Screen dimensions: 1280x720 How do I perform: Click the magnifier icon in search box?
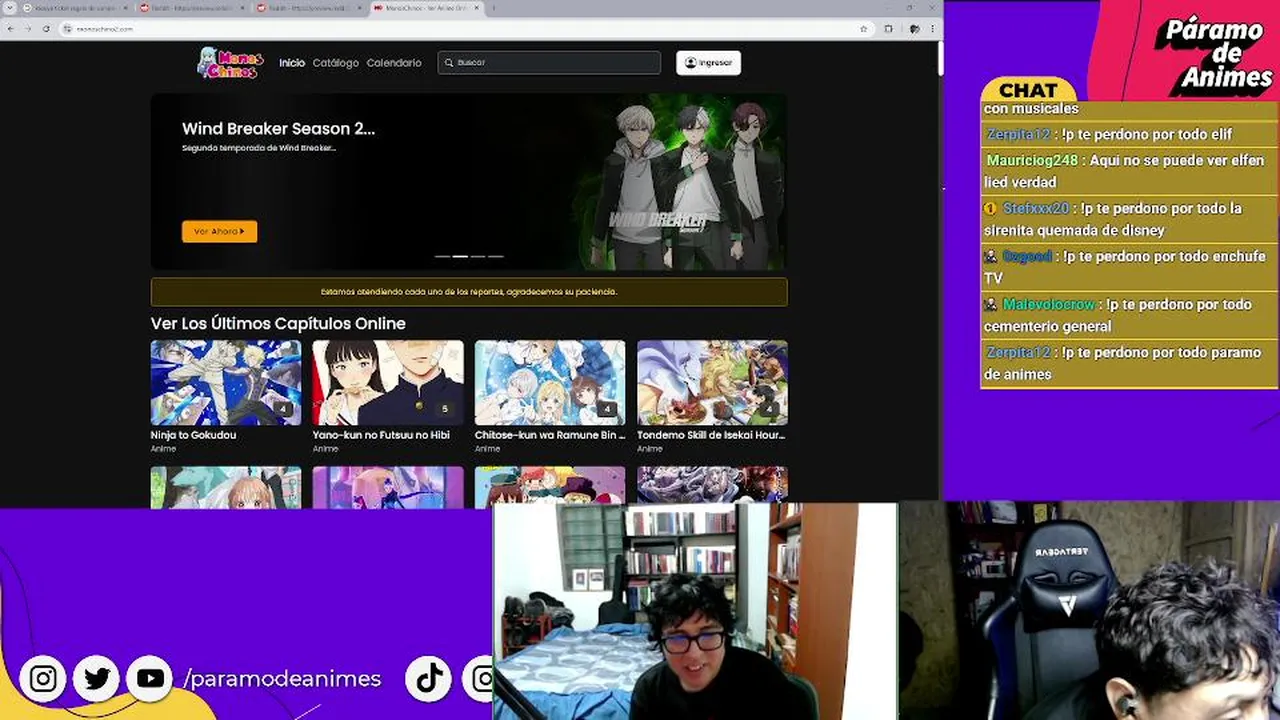click(x=449, y=62)
